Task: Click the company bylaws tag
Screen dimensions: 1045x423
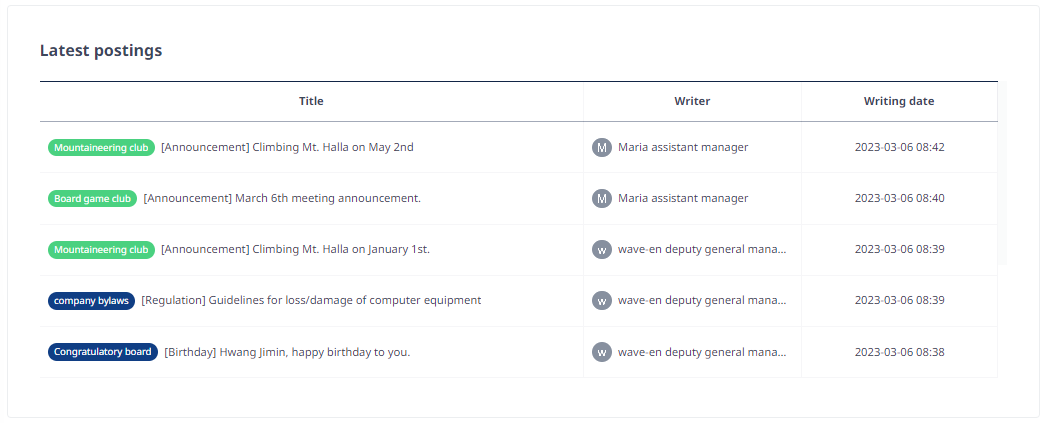Action: pos(92,300)
